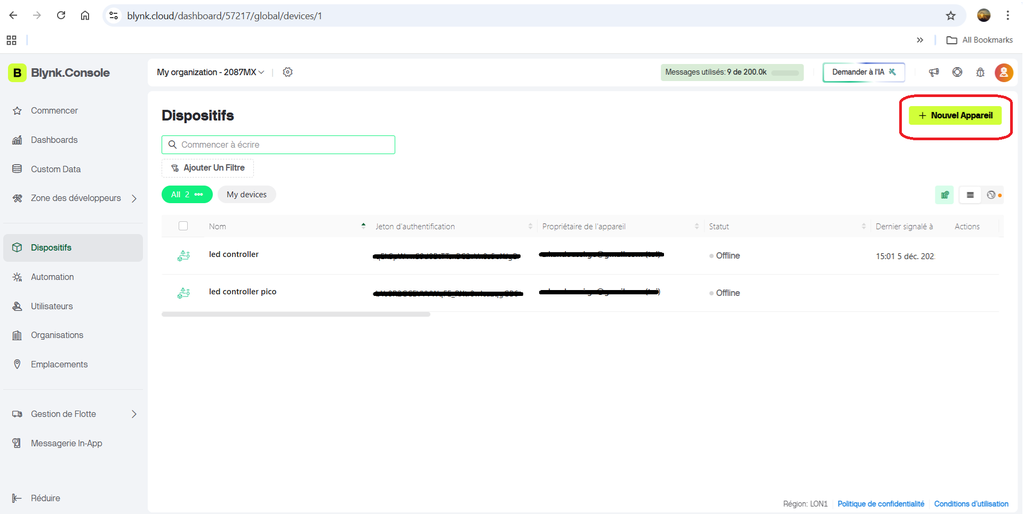Click the Emplacements map pin icon

pos(17,364)
